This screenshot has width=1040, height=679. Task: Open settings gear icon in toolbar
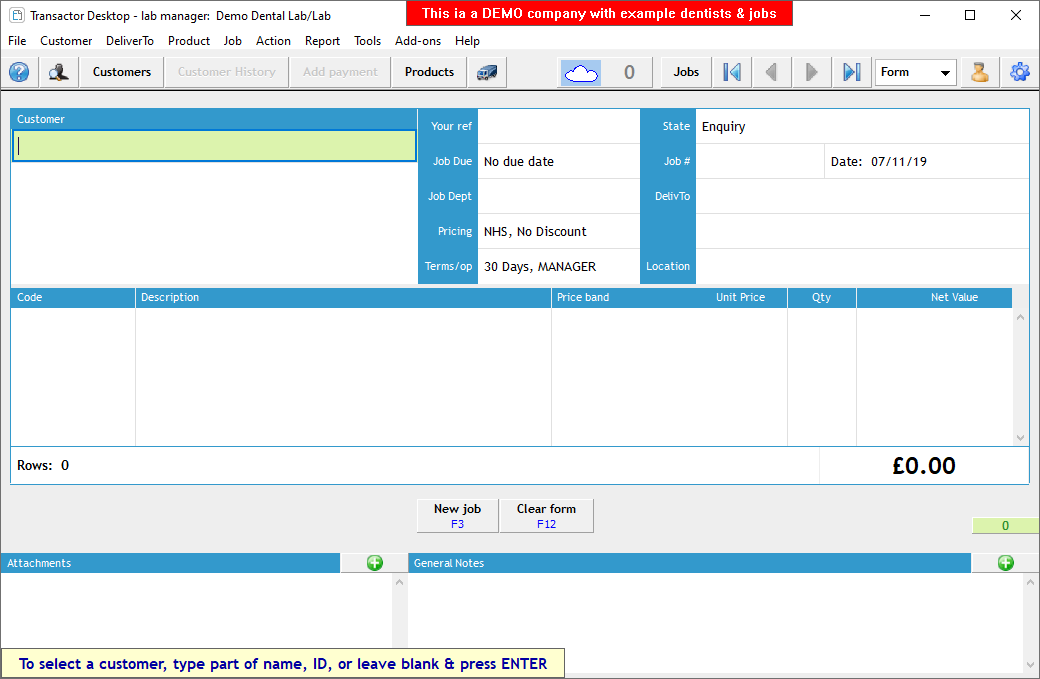pos(1020,72)
